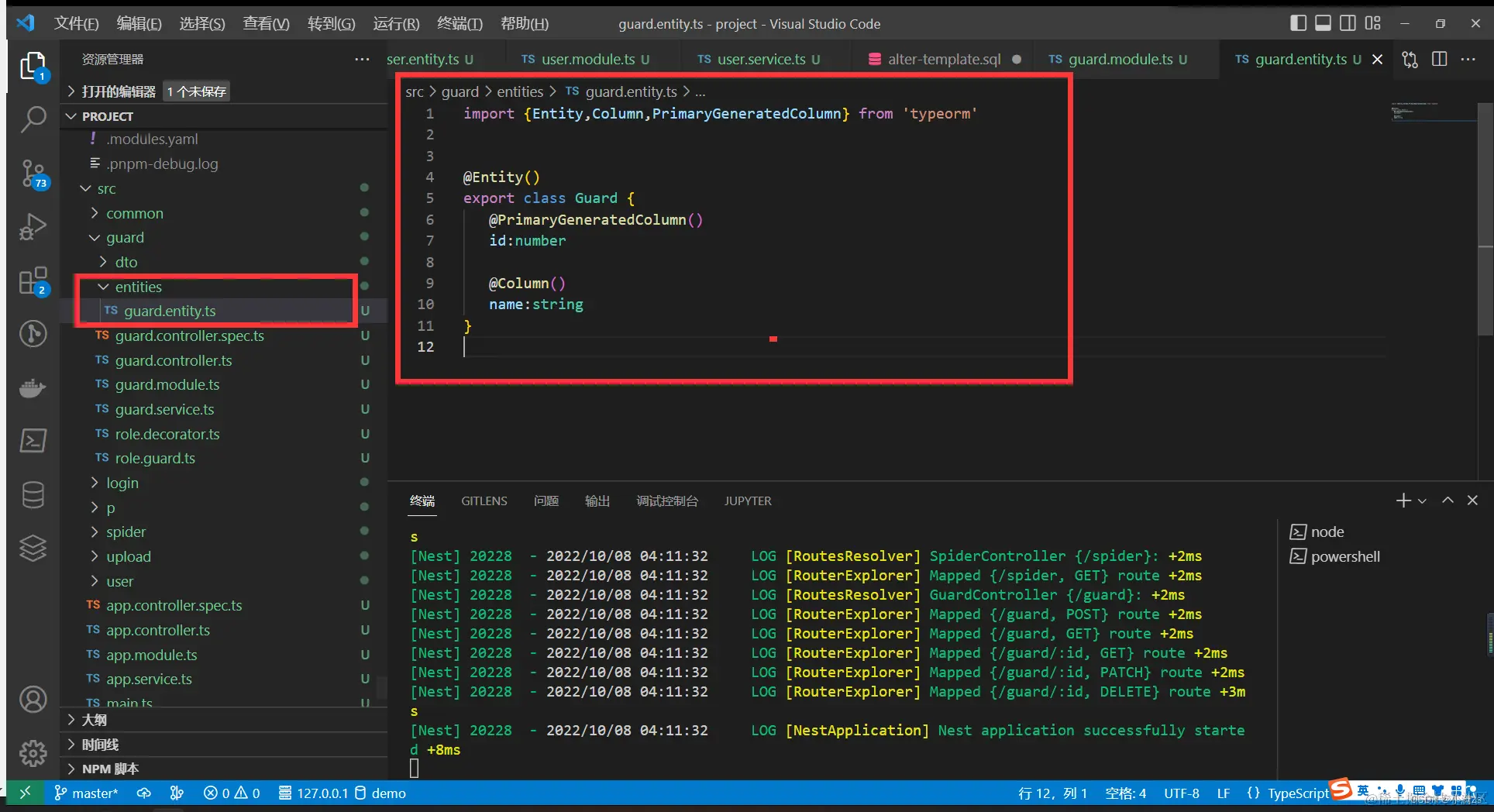Open the Extensions view
This screenshot has height=812, width=1494.
(33, 280)
